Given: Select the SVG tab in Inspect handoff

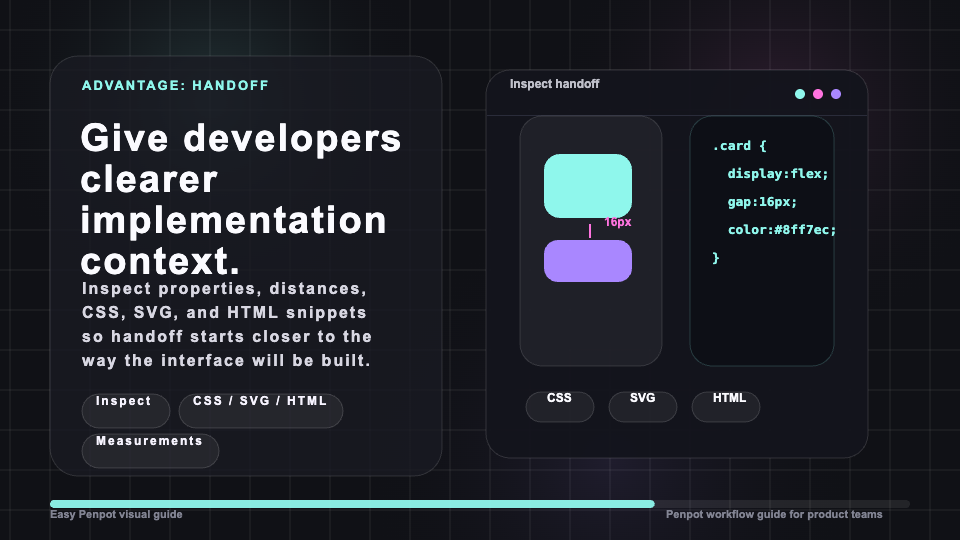Looking at the screenshot, I should (x=643, y=407).
